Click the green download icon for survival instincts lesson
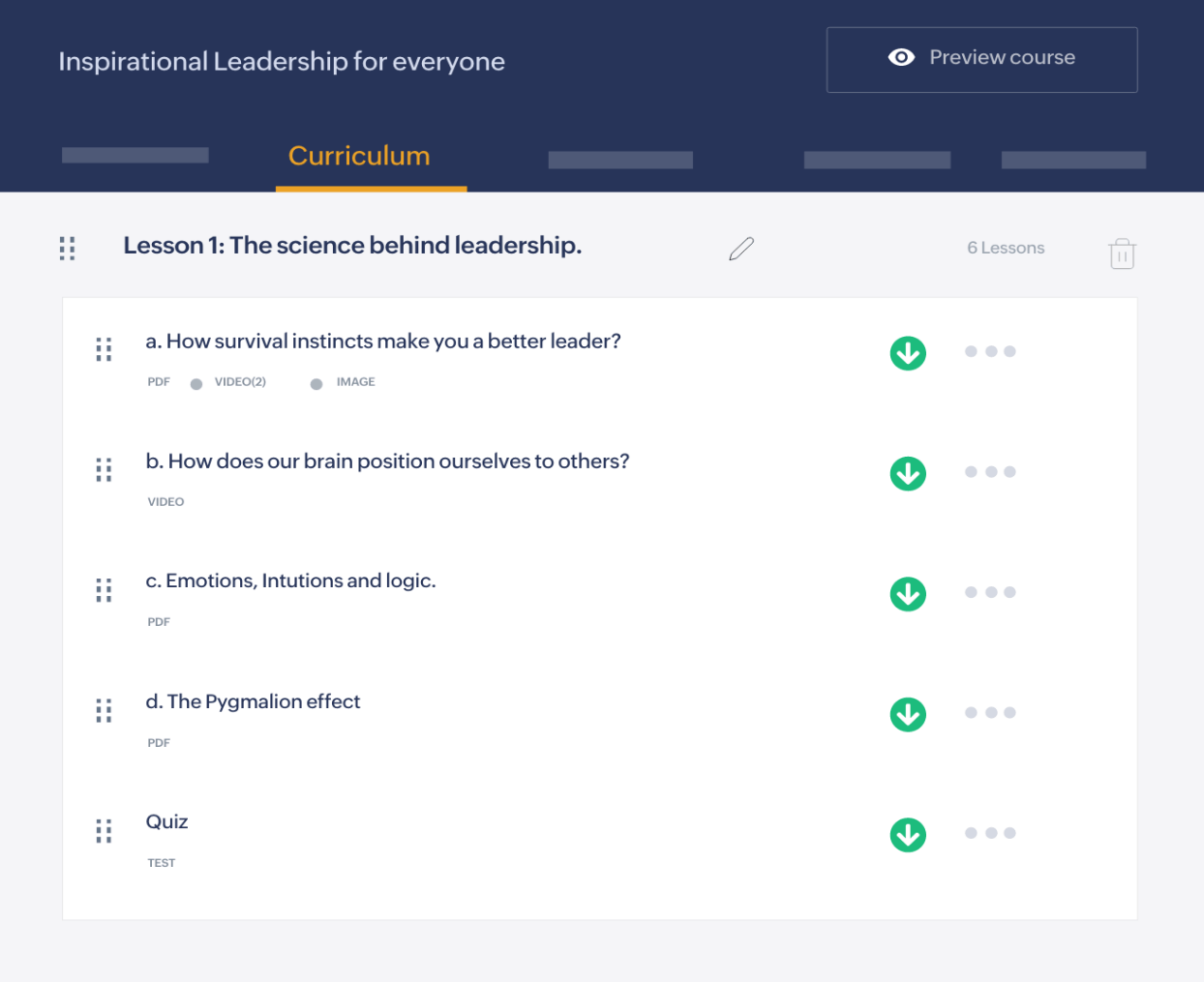 click(907, 352)
